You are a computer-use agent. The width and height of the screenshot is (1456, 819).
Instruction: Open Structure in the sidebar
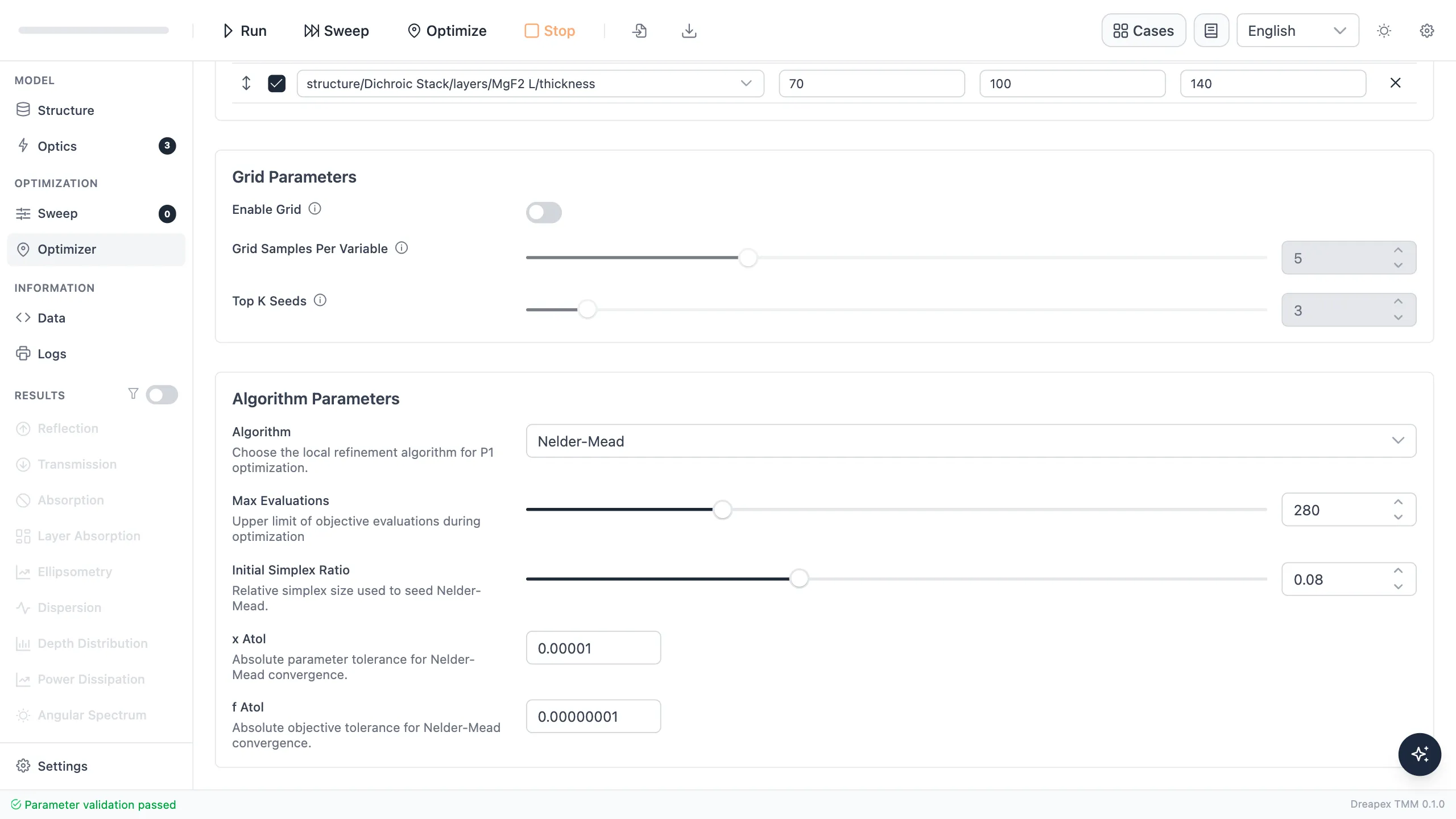(x=96, y=110)
